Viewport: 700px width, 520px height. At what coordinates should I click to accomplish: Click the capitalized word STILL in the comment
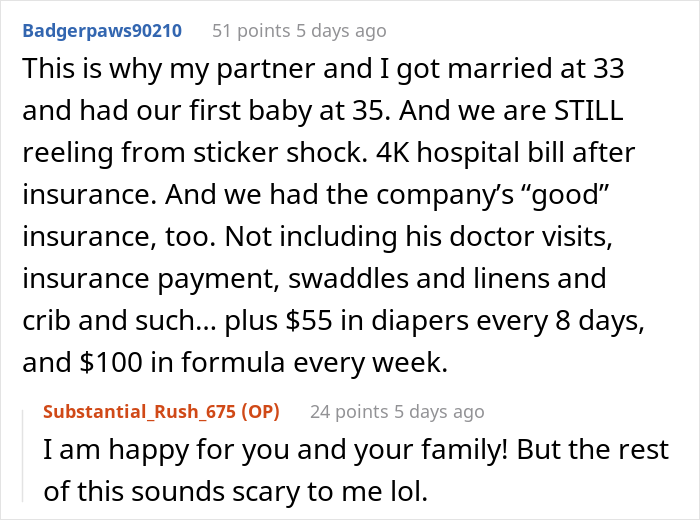588,110
